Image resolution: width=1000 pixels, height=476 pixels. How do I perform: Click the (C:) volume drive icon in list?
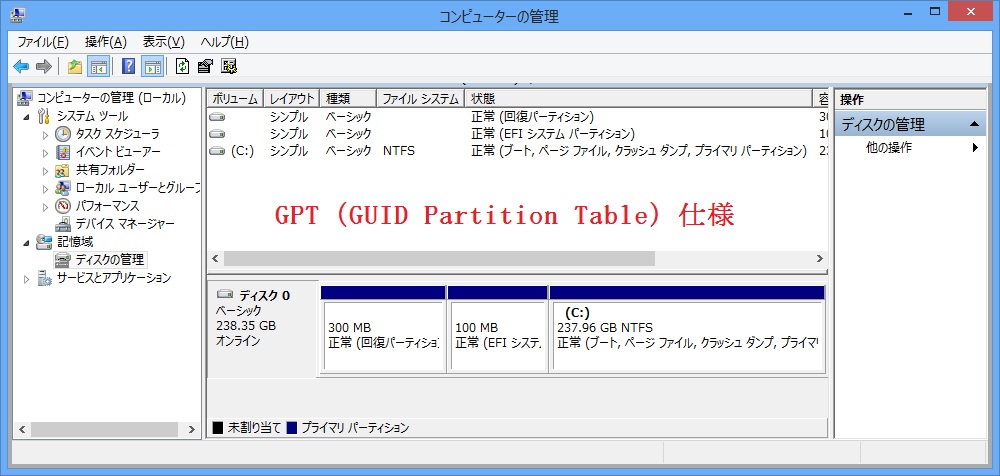click(217, 151)
